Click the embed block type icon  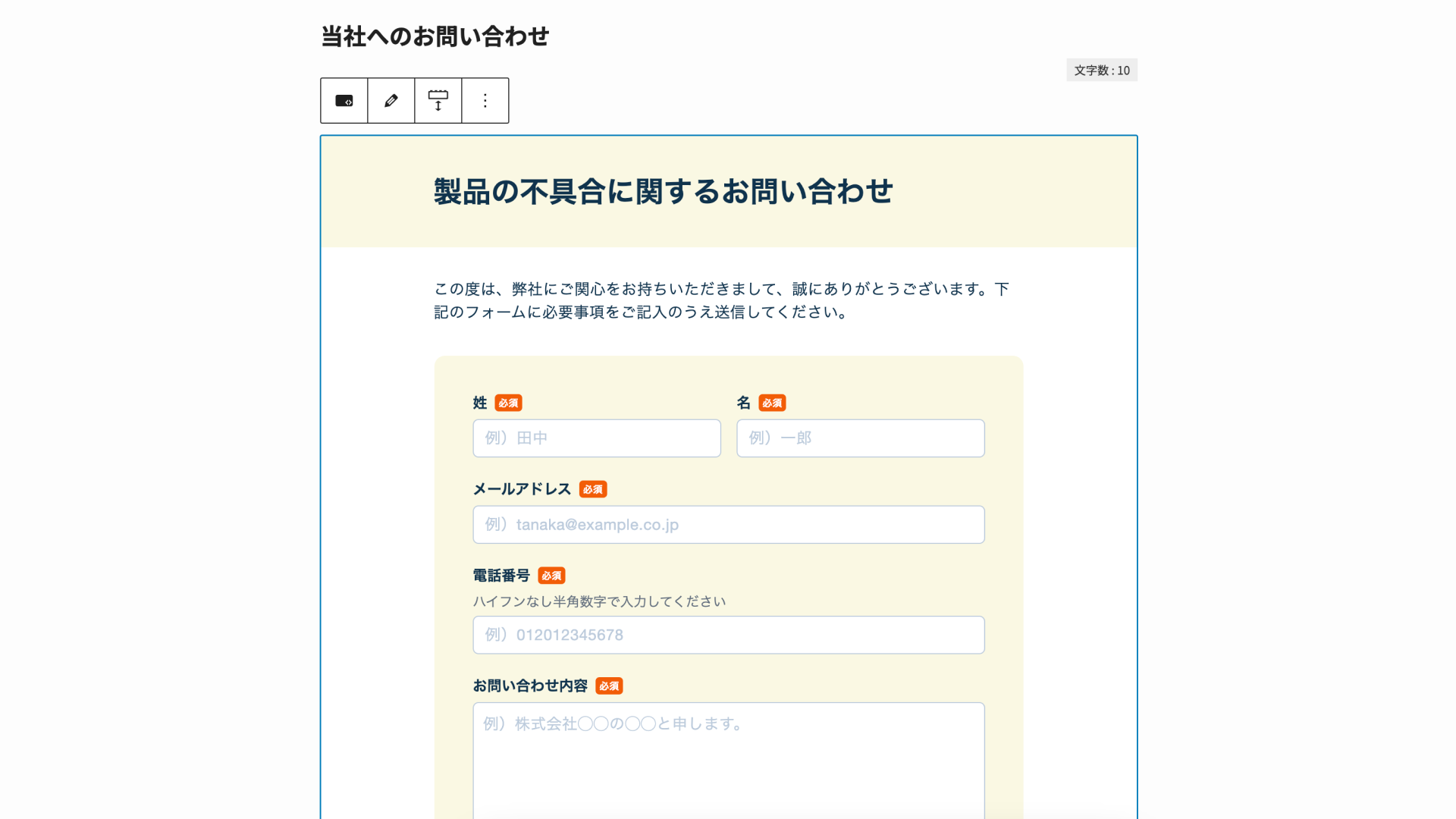[344, 101]
